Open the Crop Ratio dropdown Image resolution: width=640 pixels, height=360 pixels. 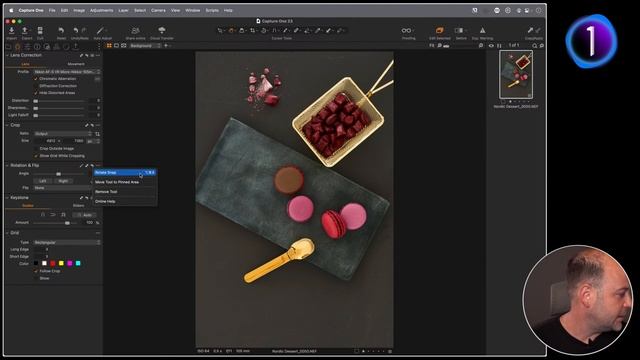click(63, 134)
